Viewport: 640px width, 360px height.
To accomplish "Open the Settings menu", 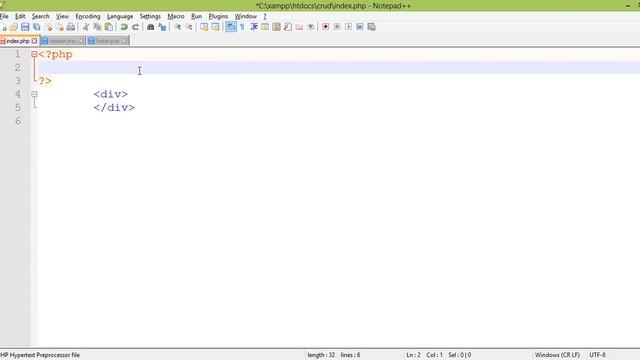I will click(x=150, y=16).
